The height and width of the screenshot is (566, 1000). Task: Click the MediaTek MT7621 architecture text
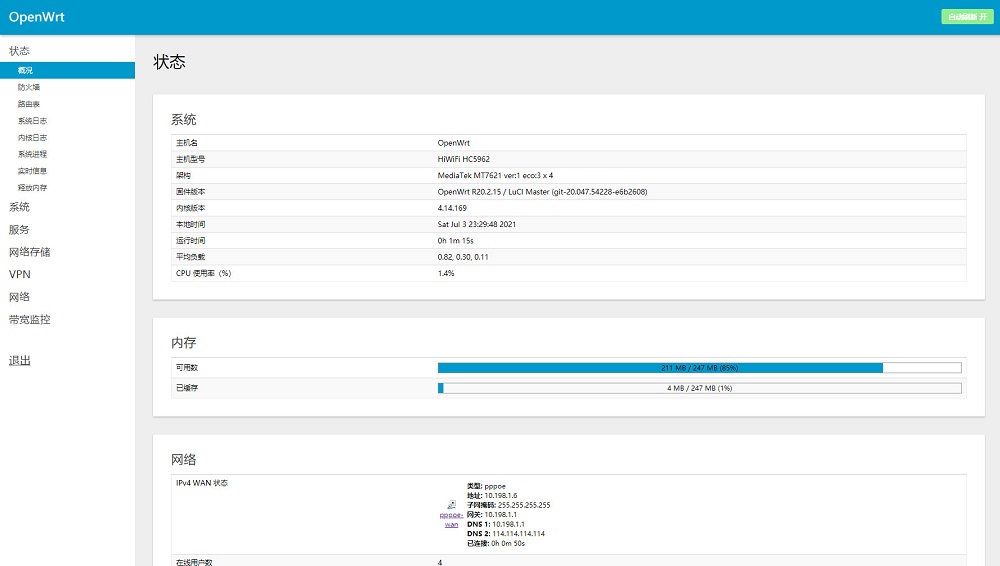point(496,175)
